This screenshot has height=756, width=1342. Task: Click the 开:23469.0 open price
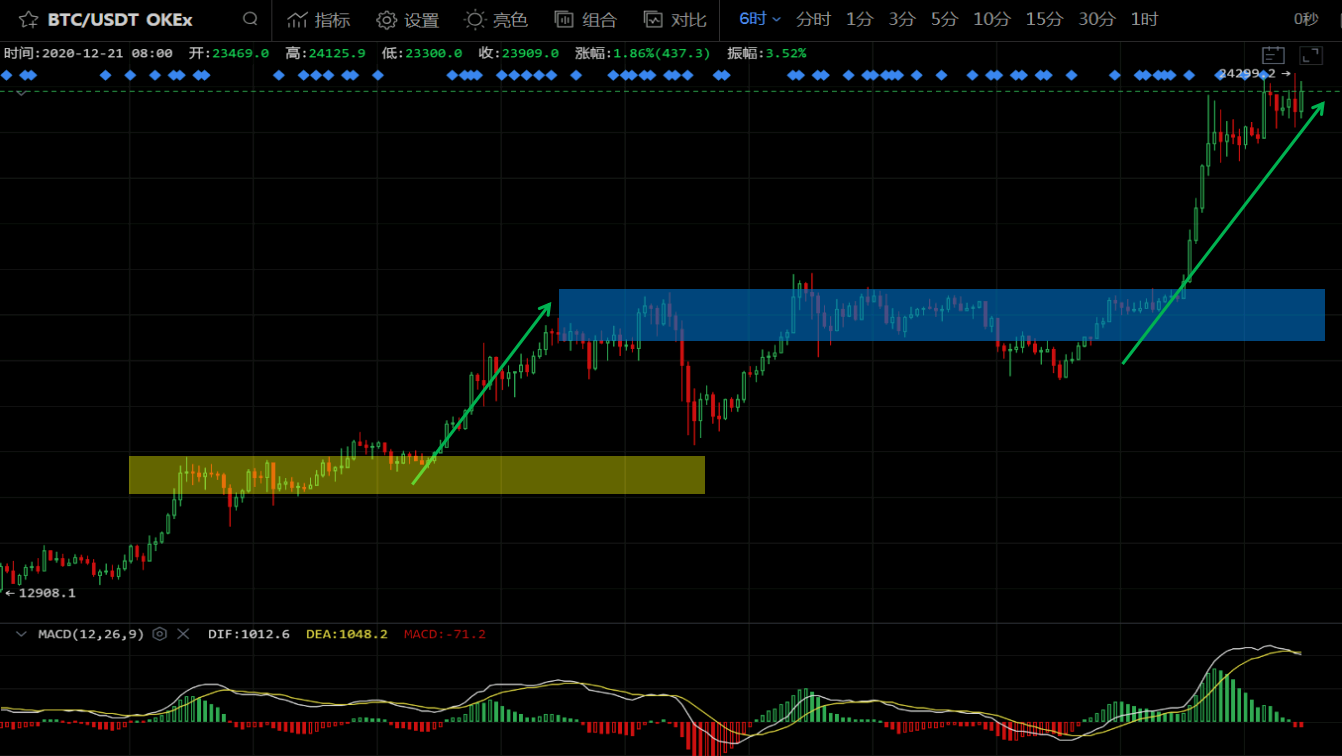coord(229,53)
